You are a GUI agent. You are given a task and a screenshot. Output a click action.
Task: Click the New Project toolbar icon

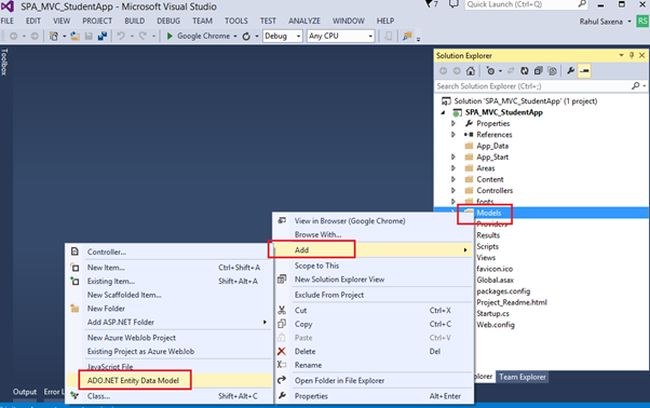coord(53,36)
